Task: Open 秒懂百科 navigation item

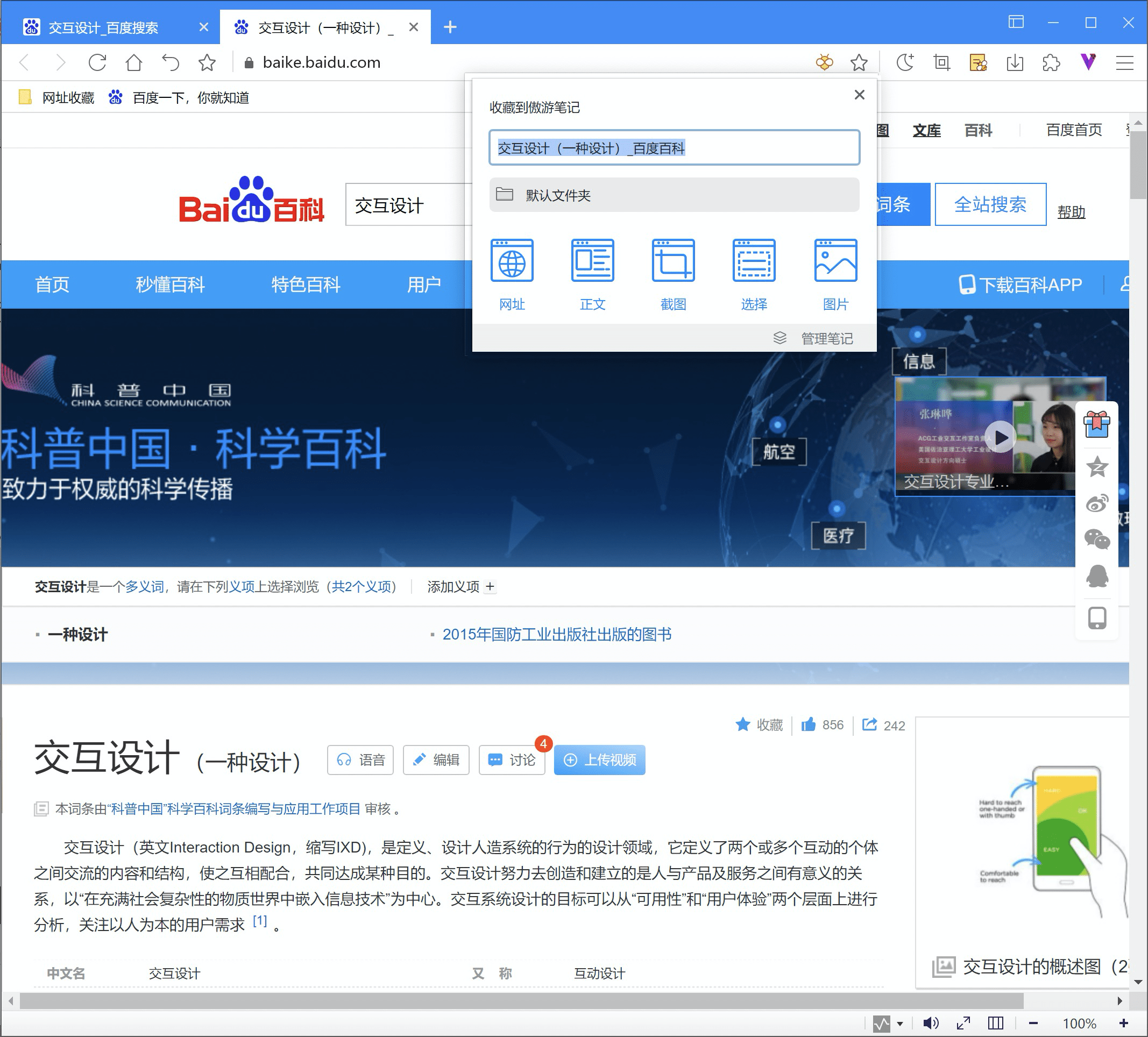Action: 171,284
